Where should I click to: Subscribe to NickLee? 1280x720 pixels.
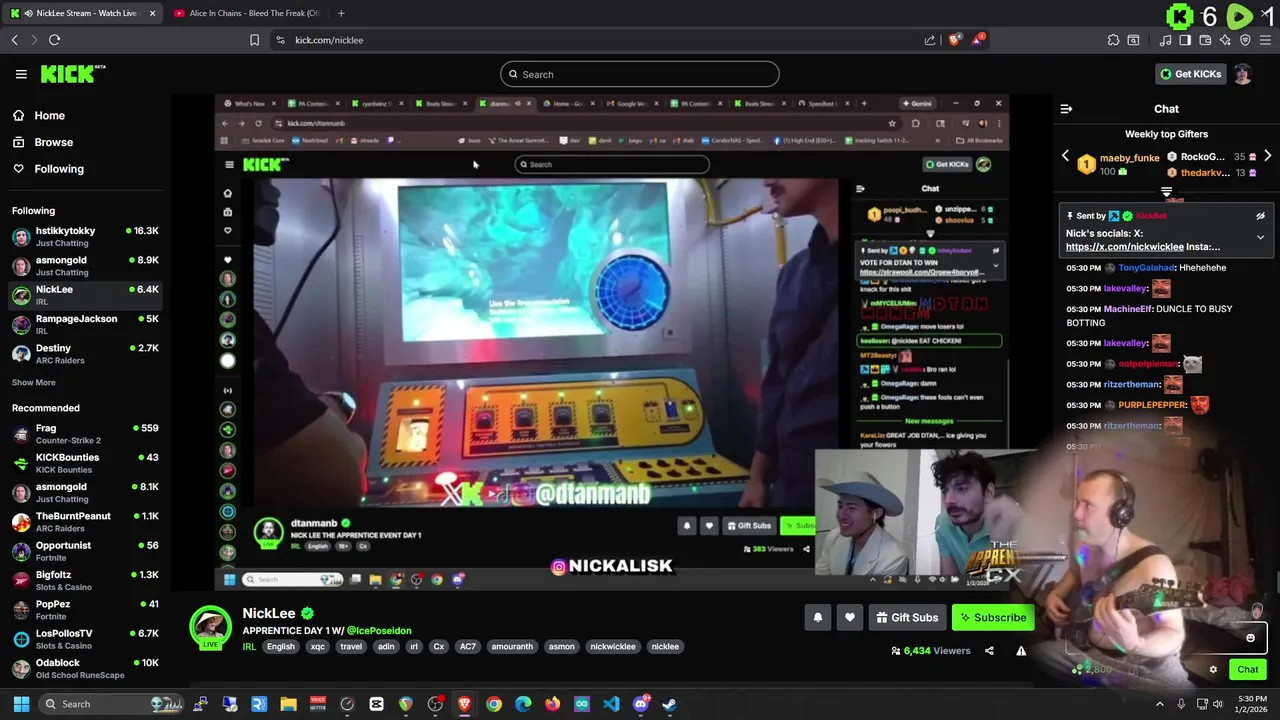[993, 618]
